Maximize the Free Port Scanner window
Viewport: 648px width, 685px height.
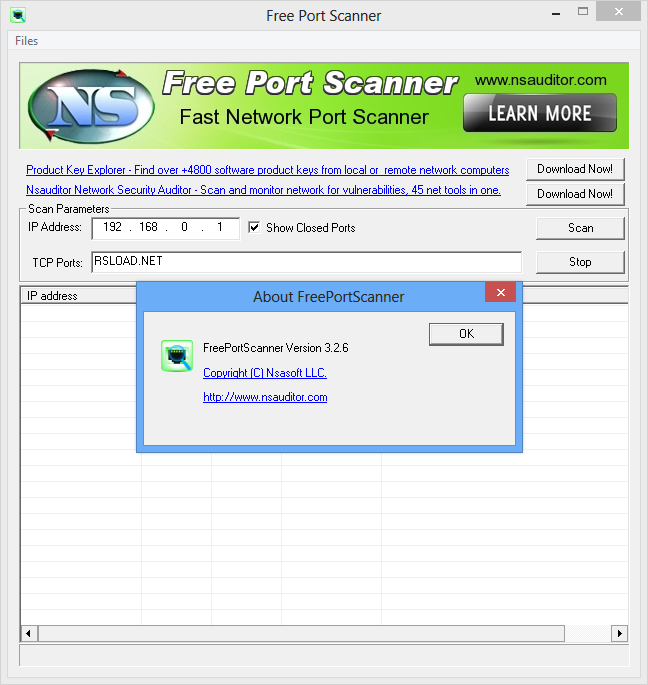click(583, 12)
